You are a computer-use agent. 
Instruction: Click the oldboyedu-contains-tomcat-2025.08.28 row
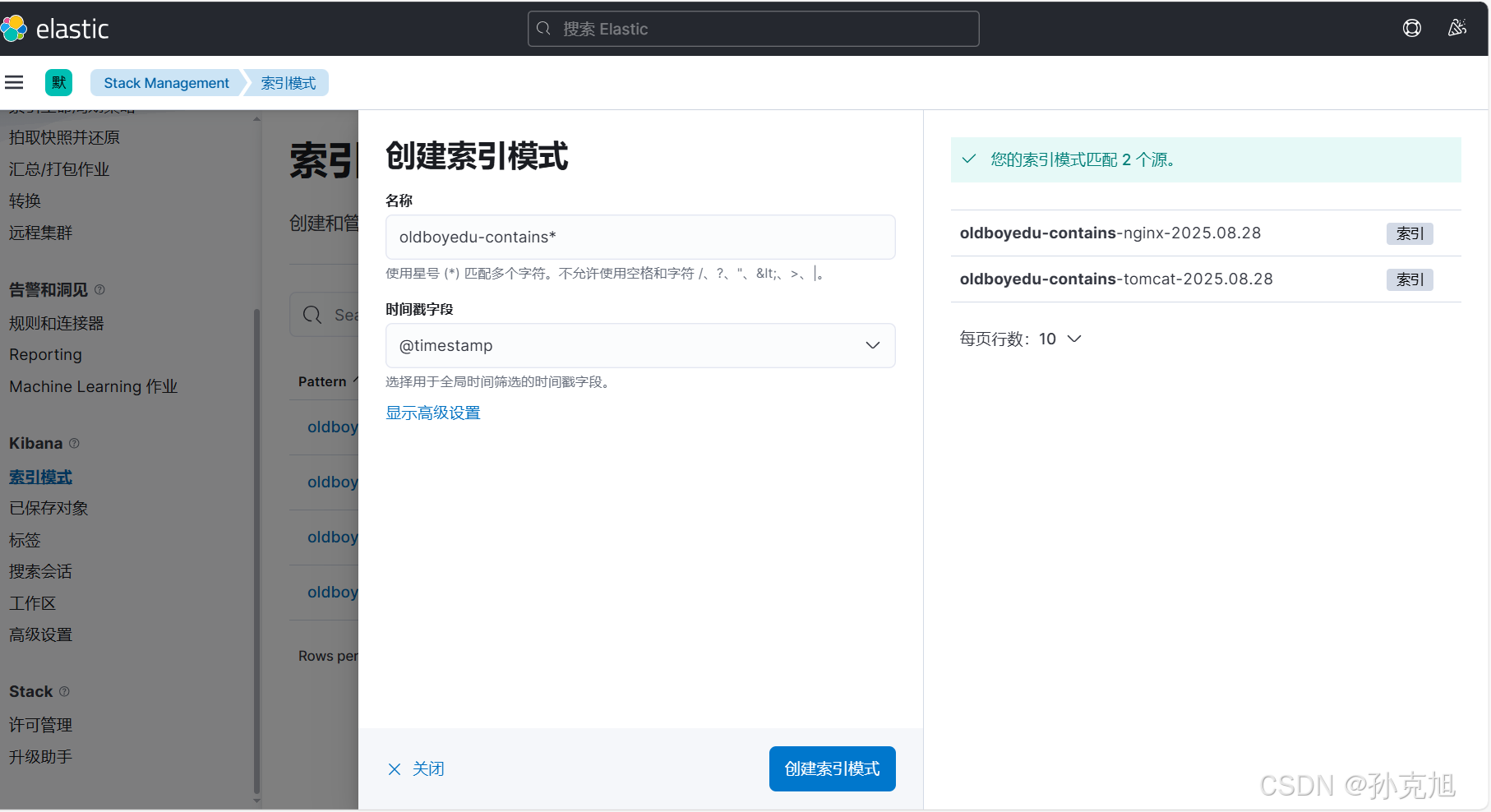pos(1206,279)
